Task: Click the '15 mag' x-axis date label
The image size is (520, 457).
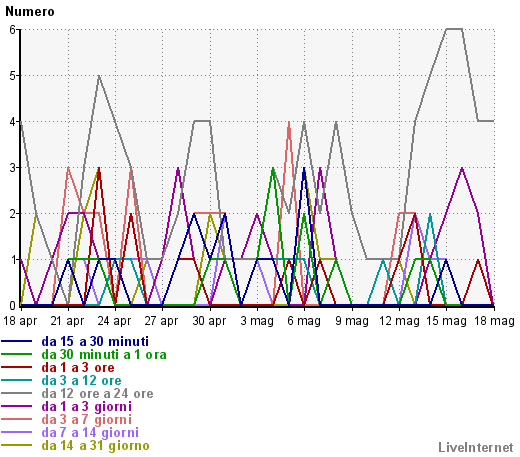Action: (x=446, y=321)
